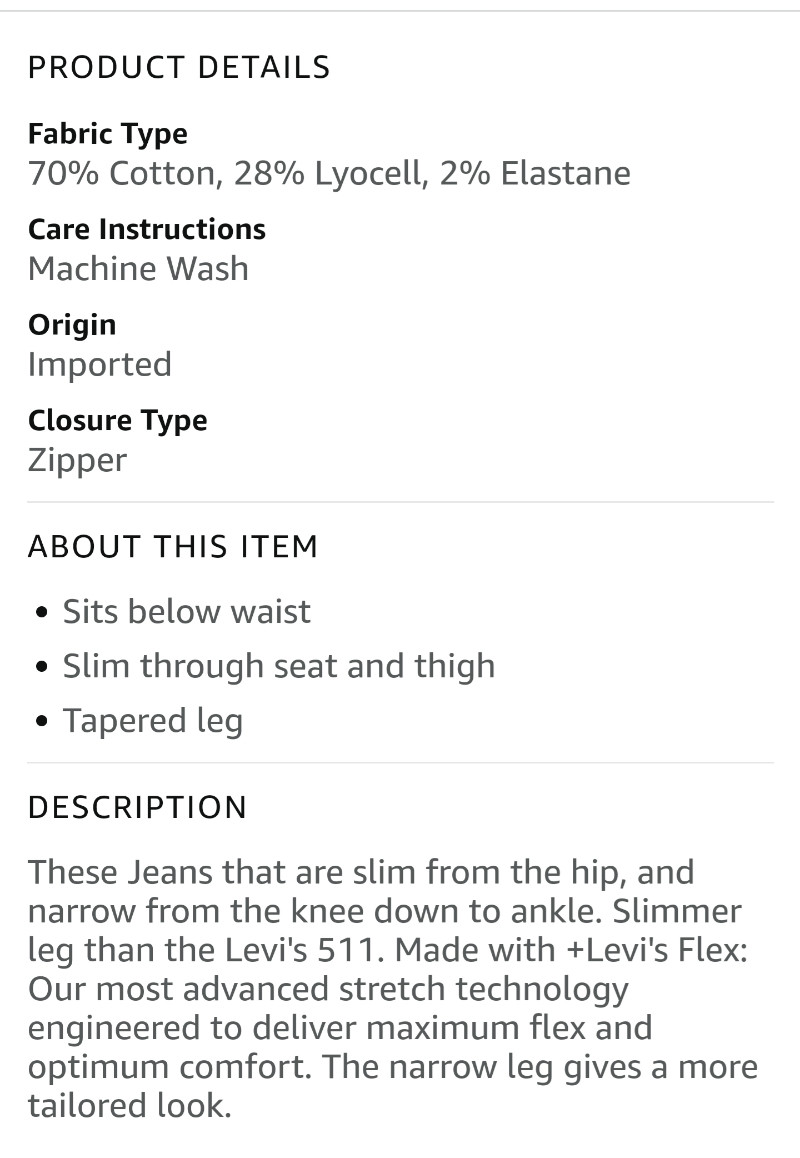Click the PRODUCT DETAILS heading
The width and height of the screenshot is (800, 1158).
click(179, 67)
